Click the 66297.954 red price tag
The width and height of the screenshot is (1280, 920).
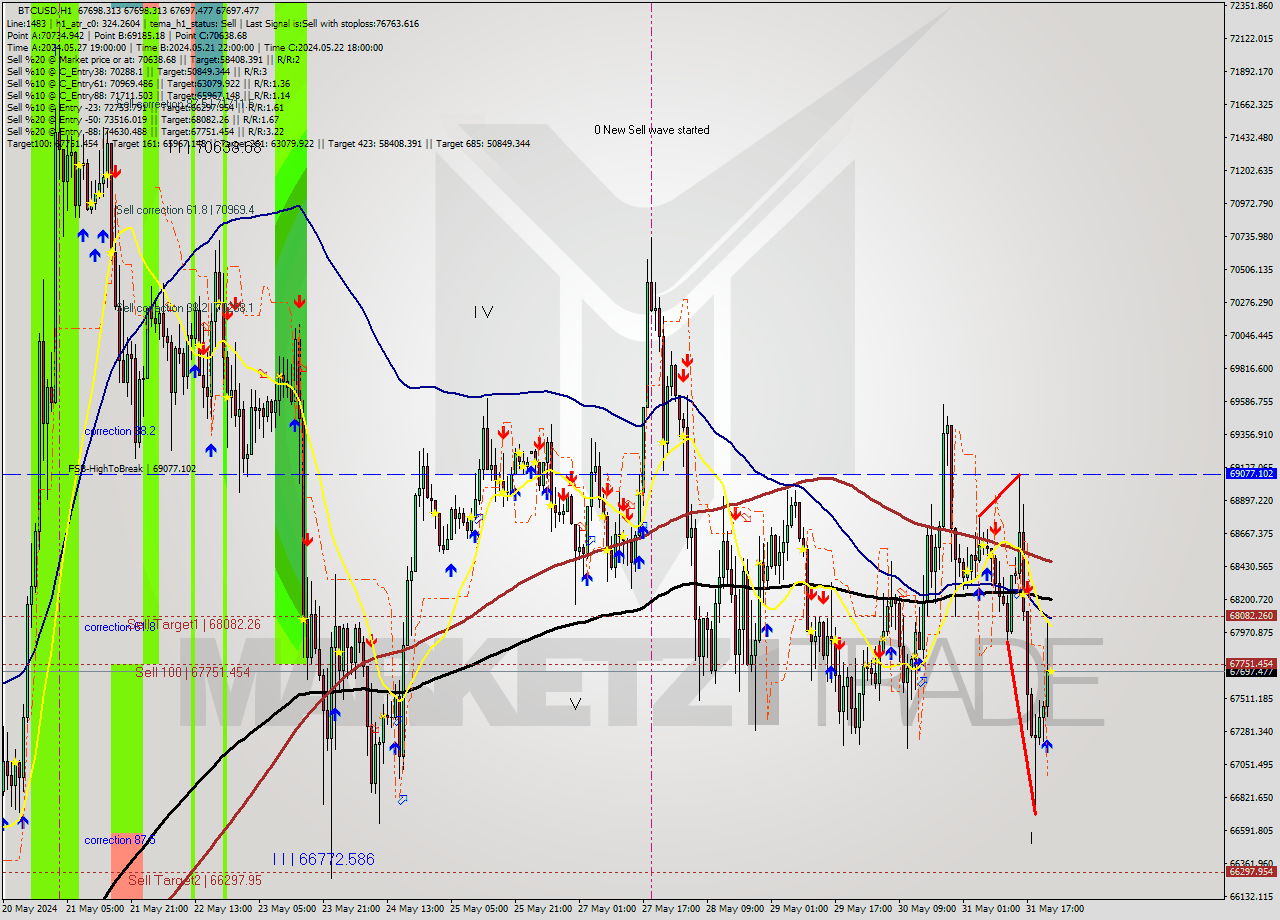[x=1250, y=872]
